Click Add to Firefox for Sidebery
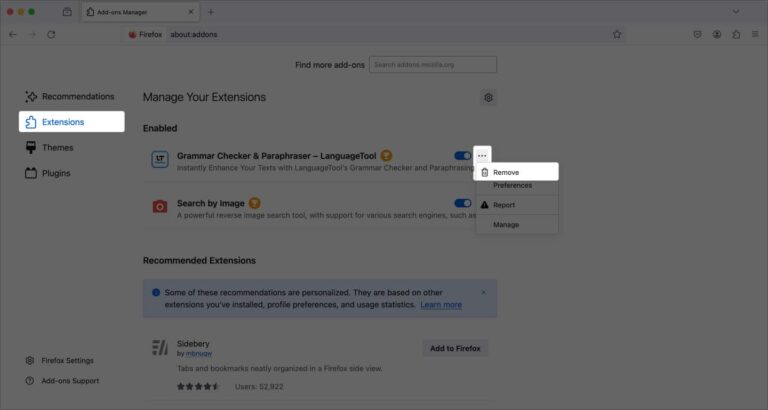 pos(455,348)
